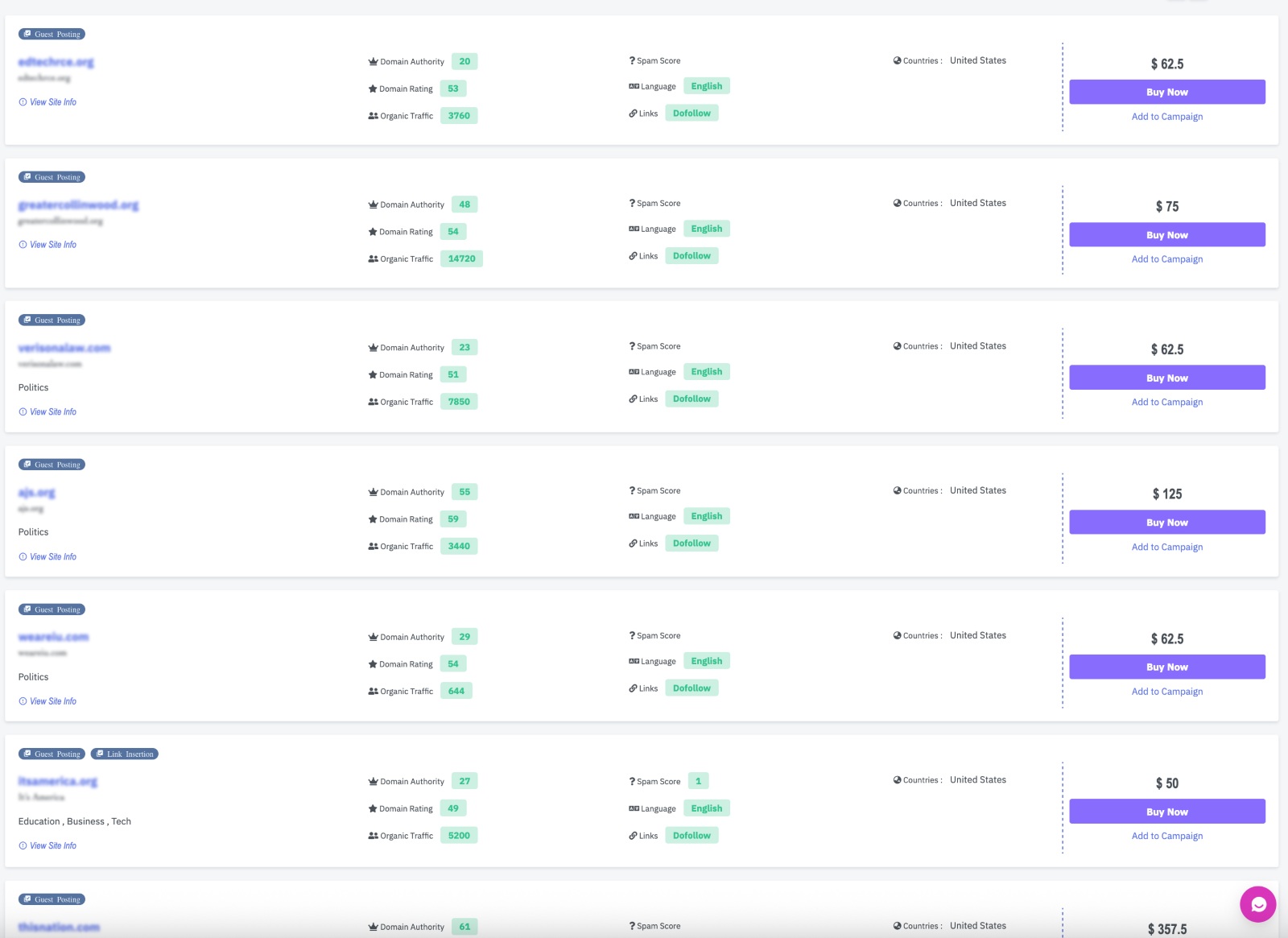
Task: Add edtechrce.org $ 62.5 listing to campaign
Action: 1167,117
